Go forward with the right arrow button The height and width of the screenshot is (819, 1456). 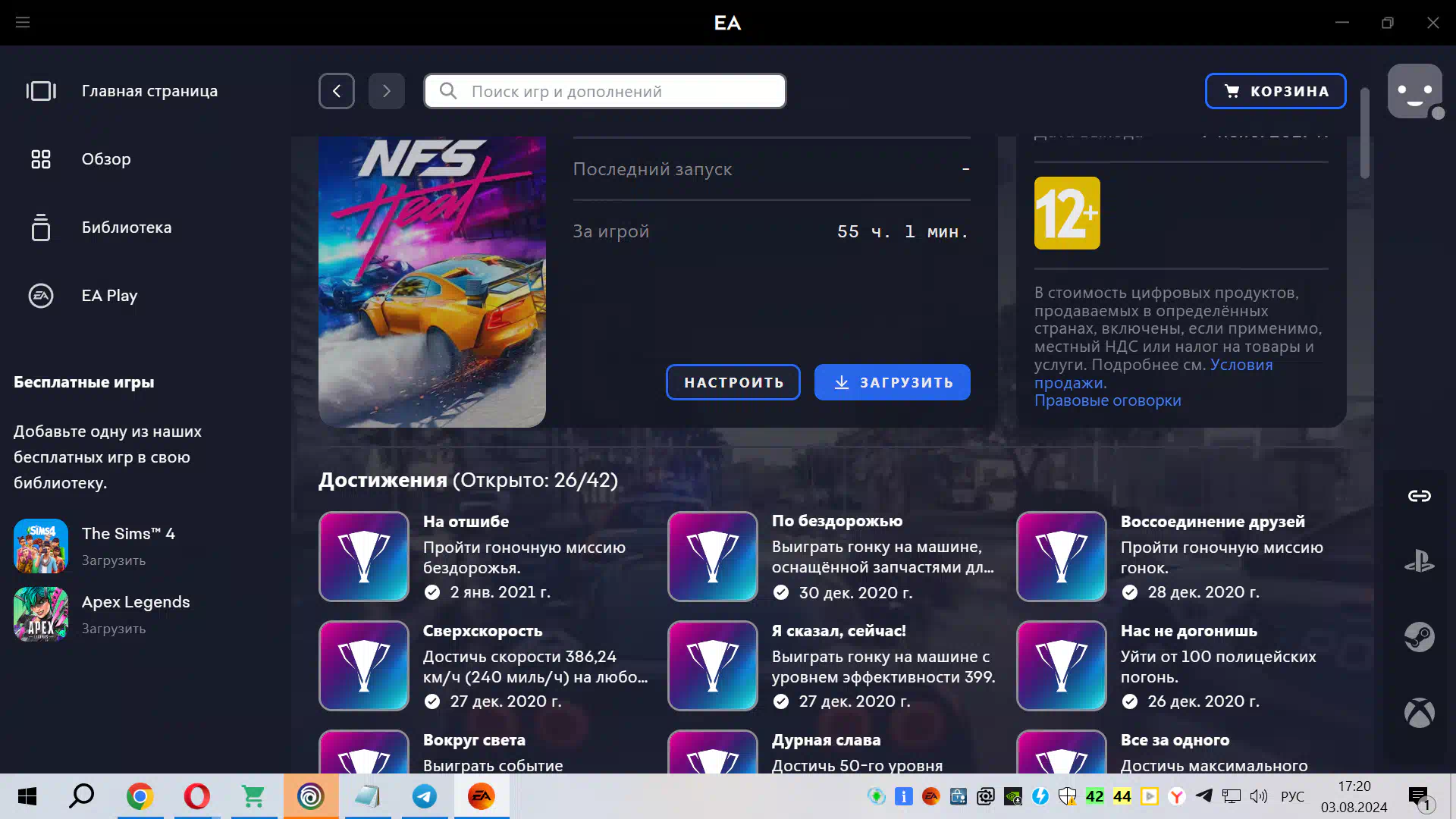point(387,91)
